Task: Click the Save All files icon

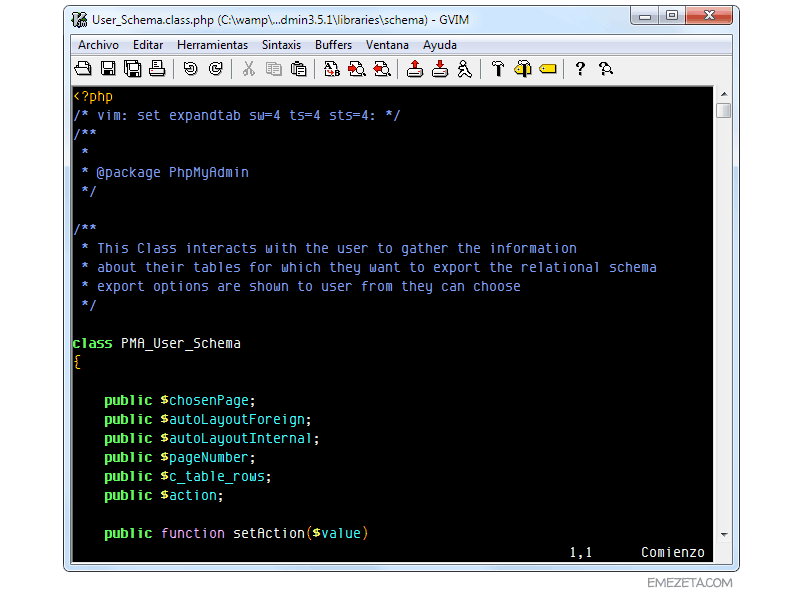Action: [x=133, y=68]
